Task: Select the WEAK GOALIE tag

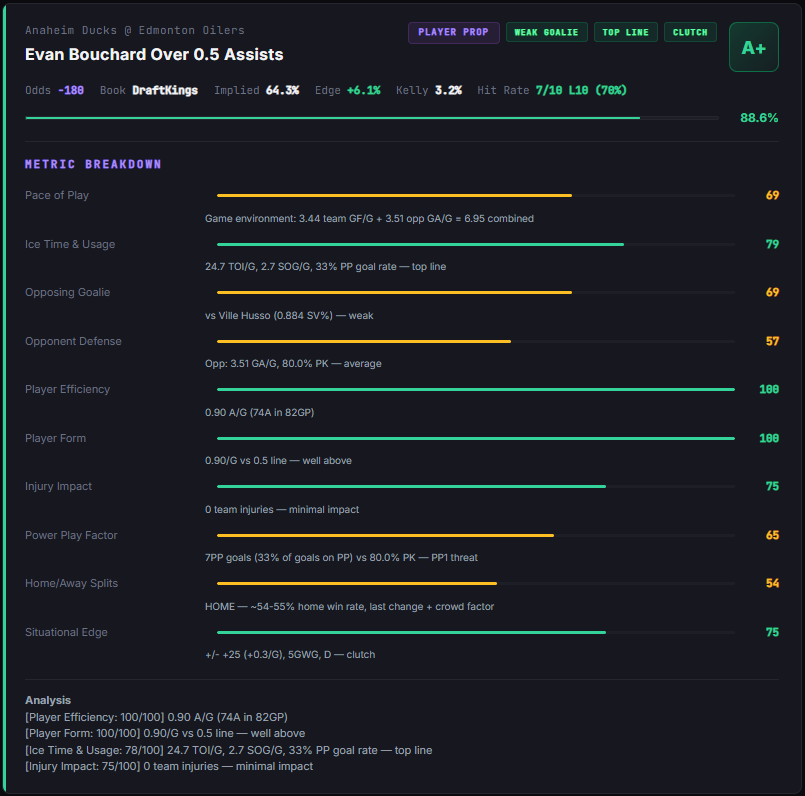Action: point(546,32)
